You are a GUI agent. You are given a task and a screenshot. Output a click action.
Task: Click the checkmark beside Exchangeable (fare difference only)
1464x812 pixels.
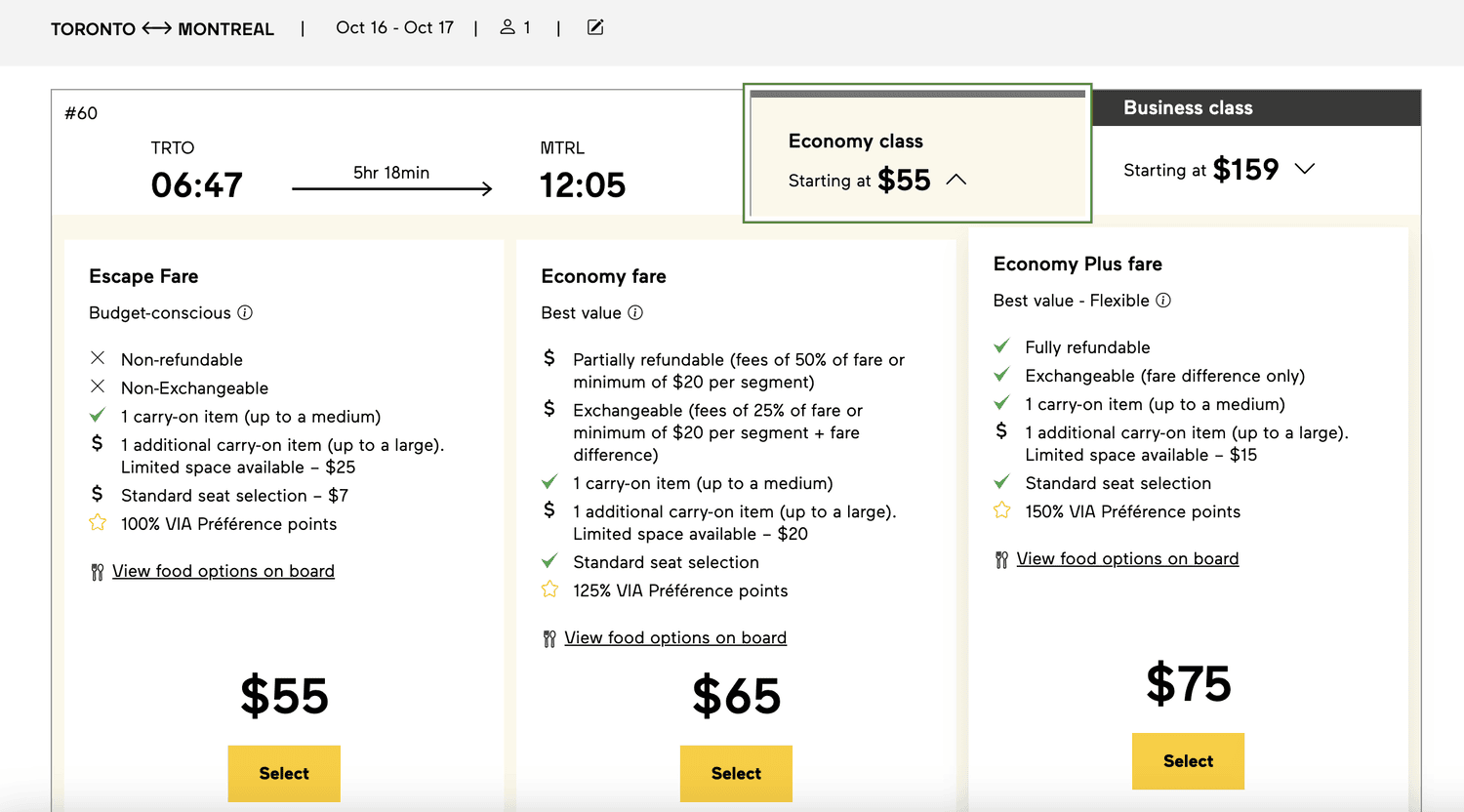(x=1001, y=375)
